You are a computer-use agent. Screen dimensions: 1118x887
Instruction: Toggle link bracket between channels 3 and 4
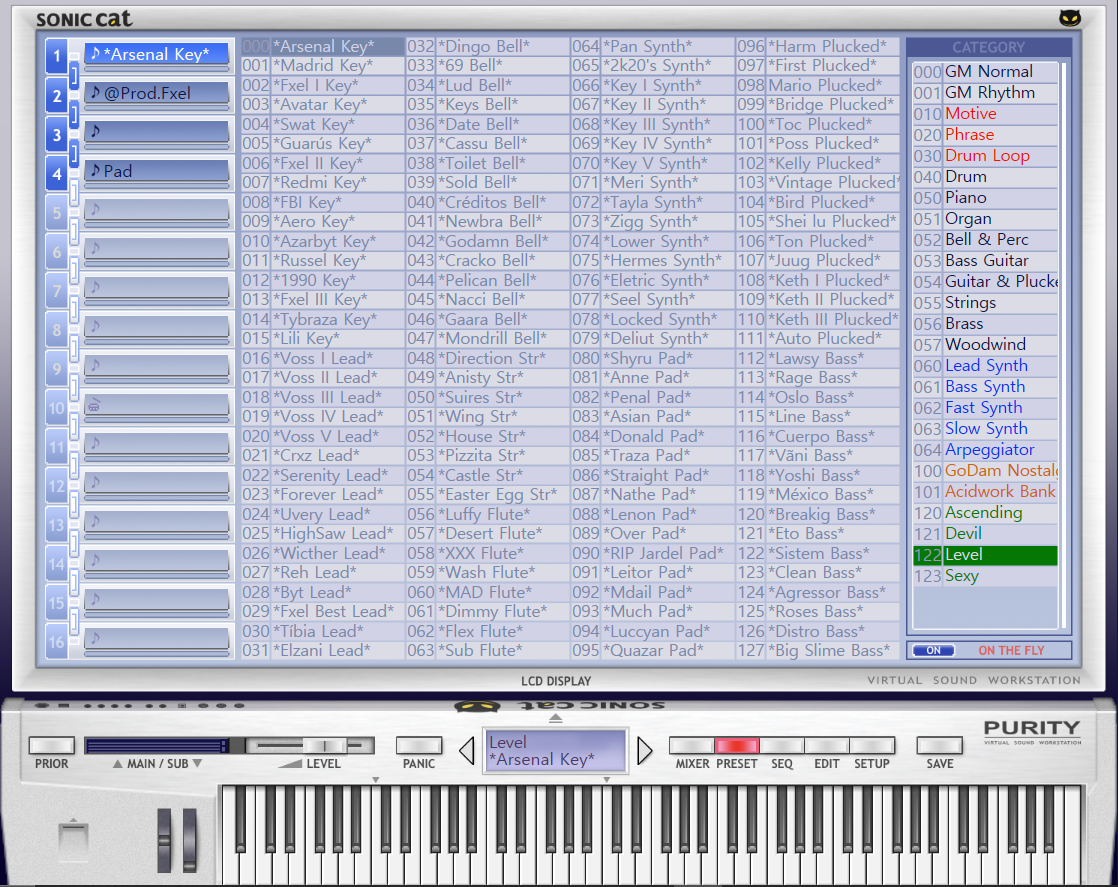73,153
